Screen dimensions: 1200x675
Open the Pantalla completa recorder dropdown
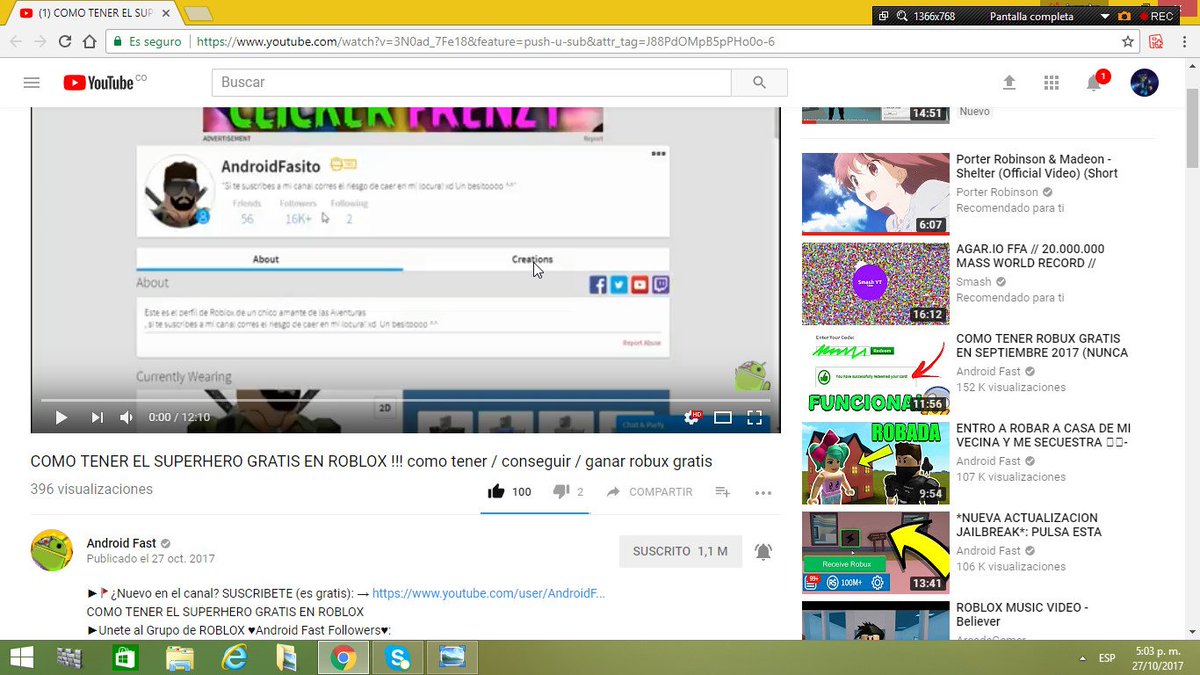tap(1104, 16)
